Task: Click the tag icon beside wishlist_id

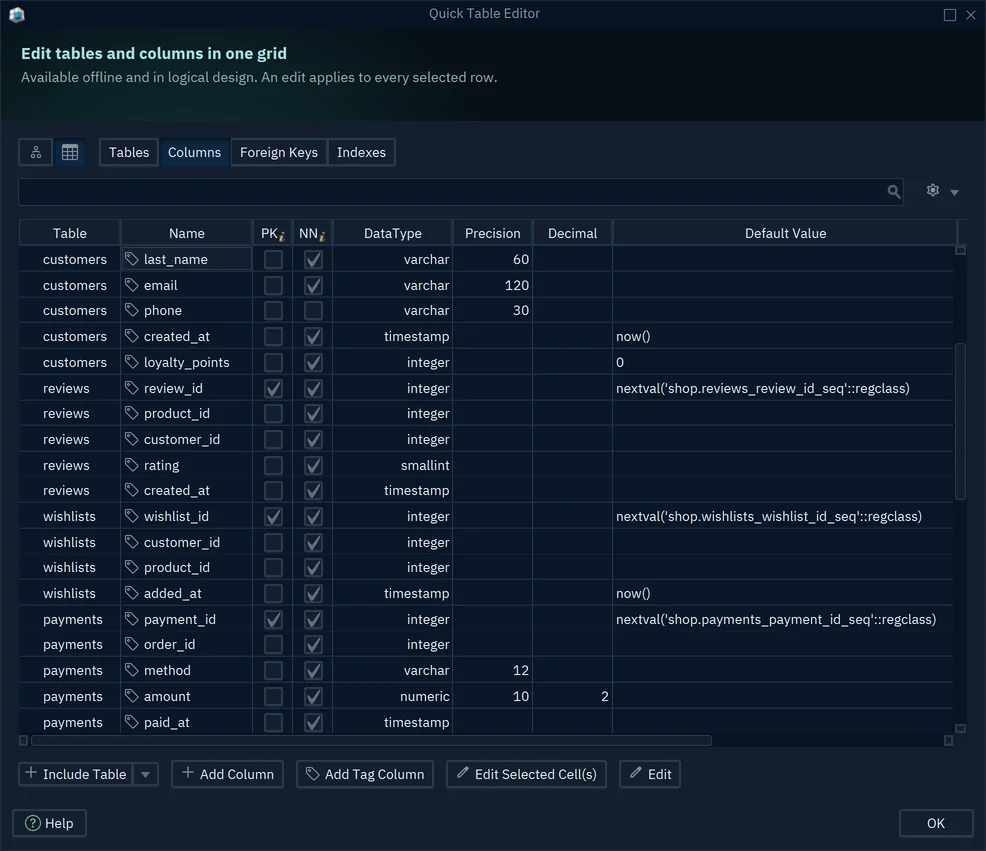Action: (x=131, y=516)
